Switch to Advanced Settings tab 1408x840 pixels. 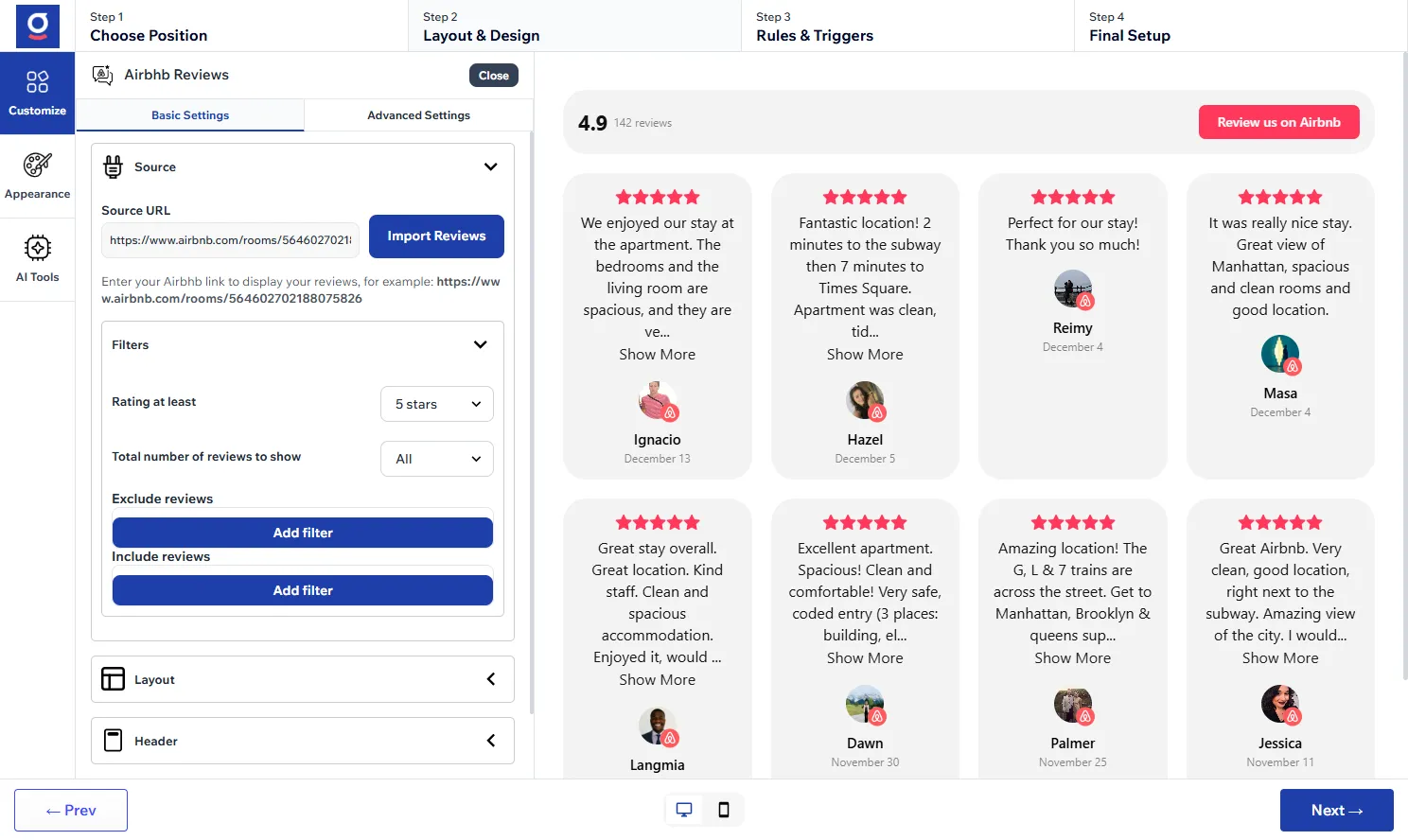click(419, 115)
